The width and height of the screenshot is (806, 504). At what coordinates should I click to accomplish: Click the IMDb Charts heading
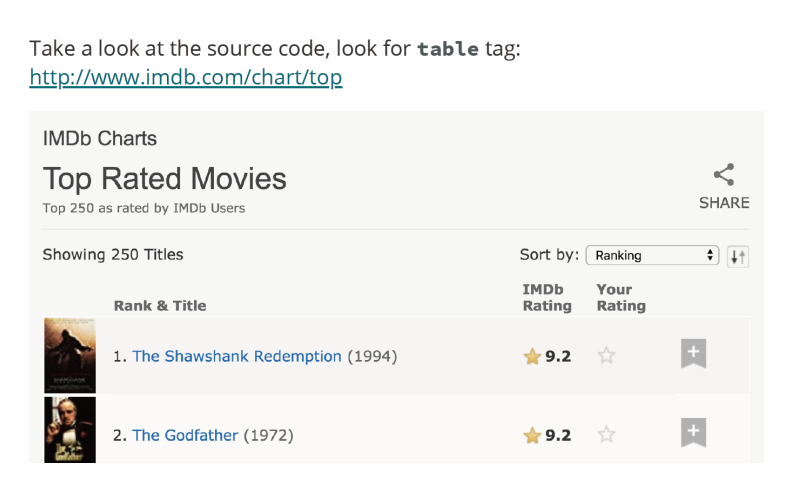[99, 139]
